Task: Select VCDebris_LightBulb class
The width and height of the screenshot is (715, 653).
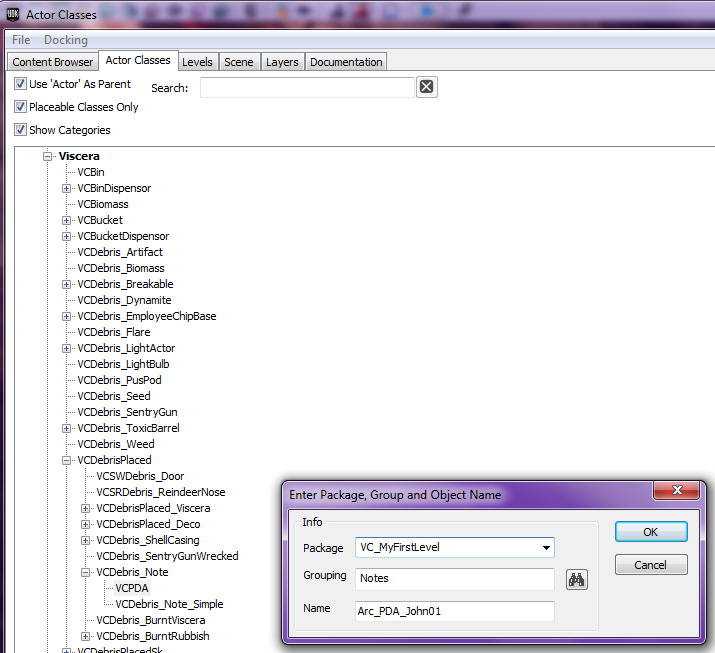Action: coord(123,364)
